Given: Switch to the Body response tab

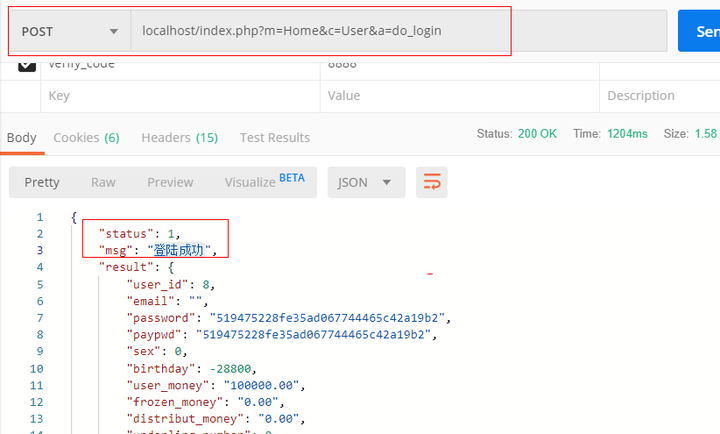Looking at the screenshot, I should (22, 138).
